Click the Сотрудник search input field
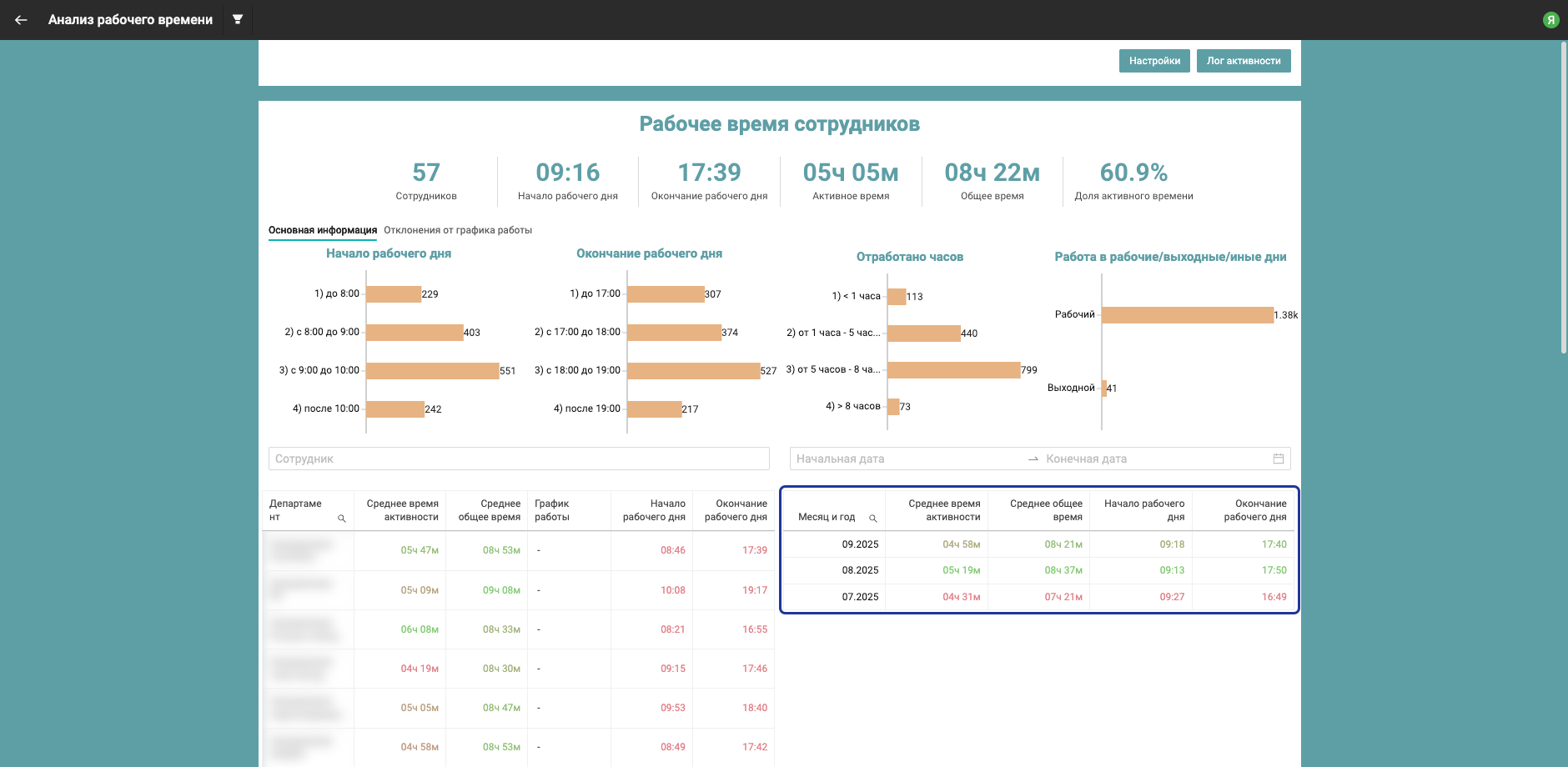Viewport: 1568px width, 767px height. (518, 459)
